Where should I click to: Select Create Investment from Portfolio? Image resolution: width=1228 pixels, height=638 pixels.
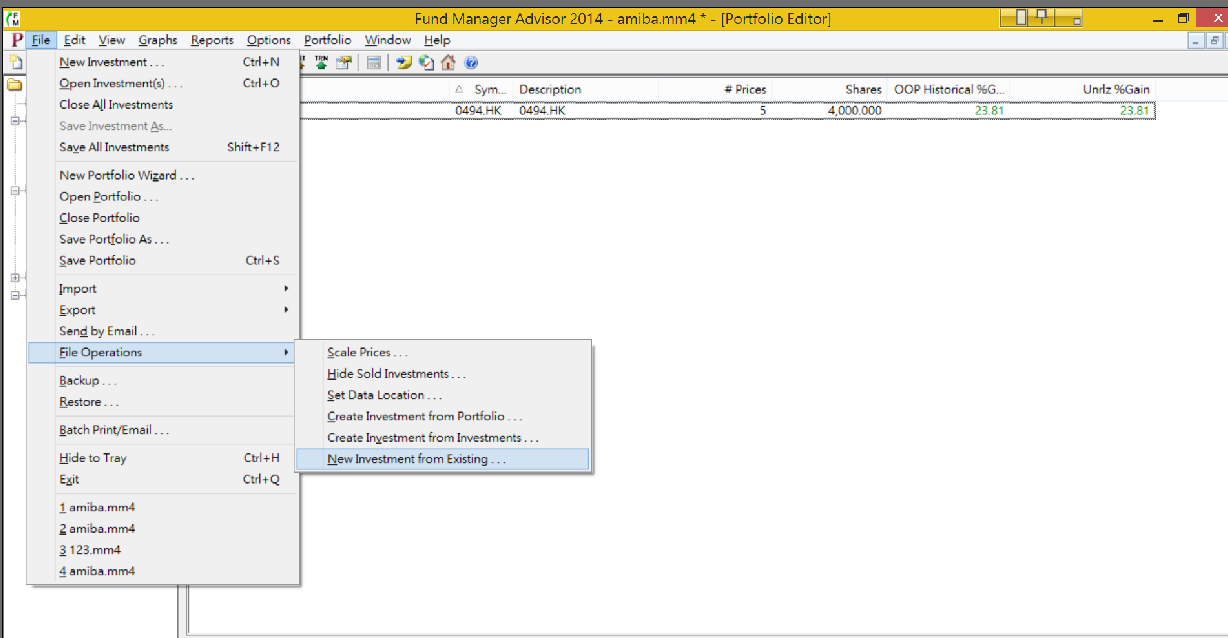443,416
